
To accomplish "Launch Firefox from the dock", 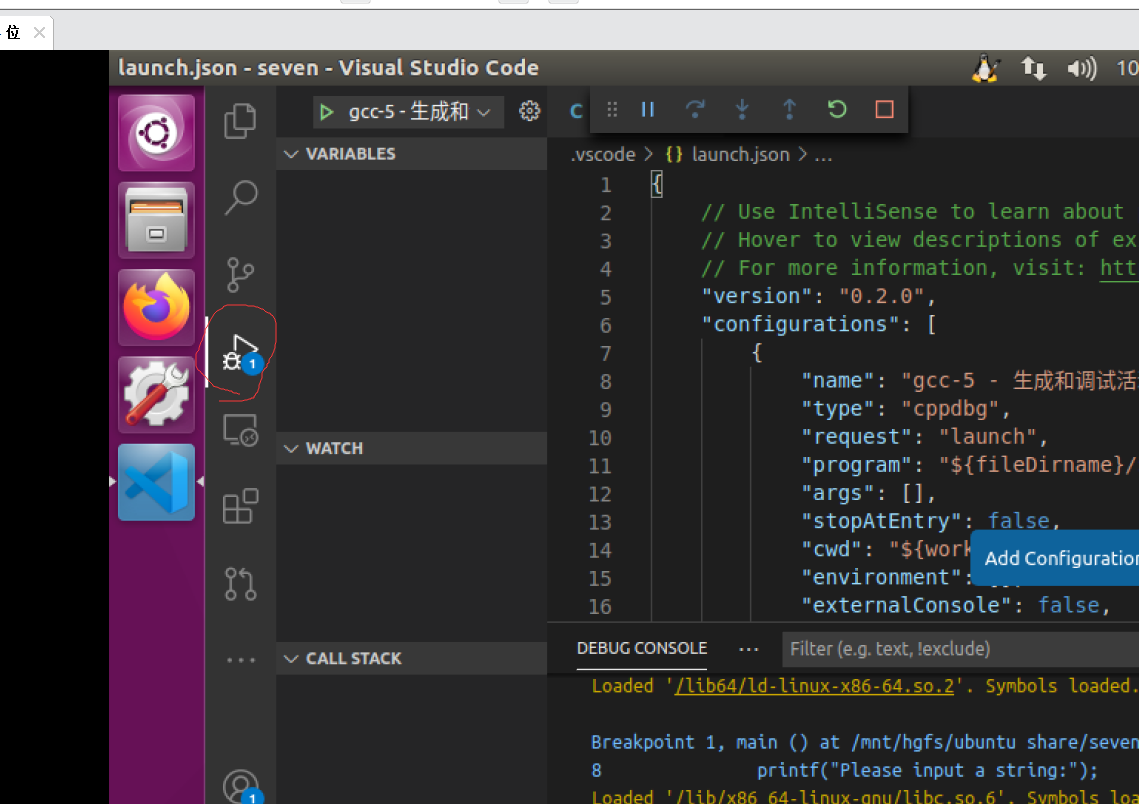I will point(156,306).
